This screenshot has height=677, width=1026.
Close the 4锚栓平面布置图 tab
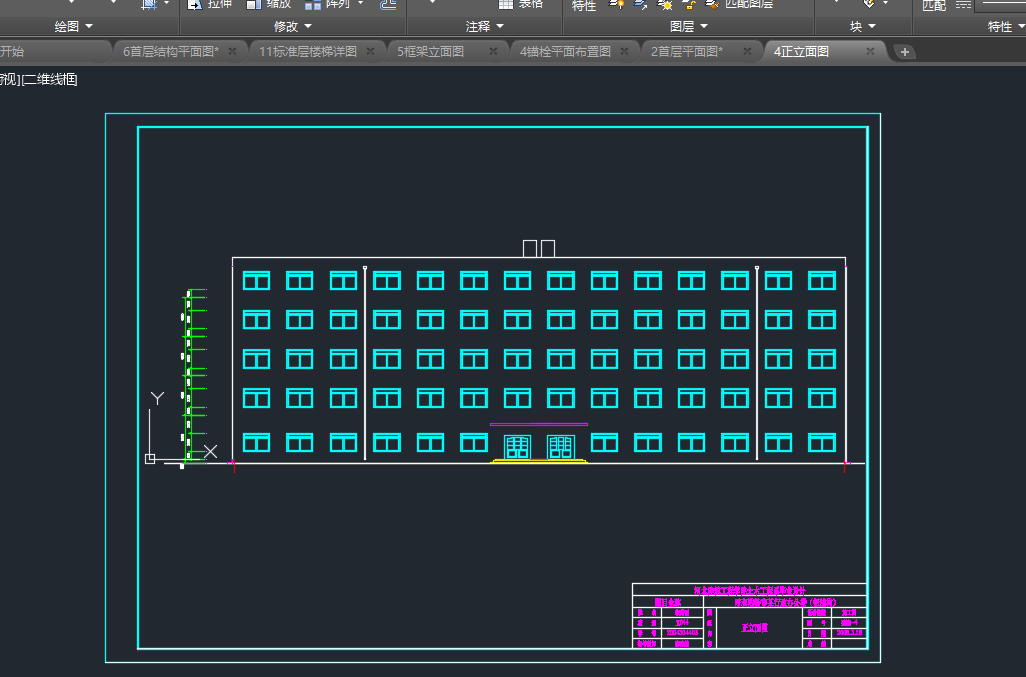[624, 51]
